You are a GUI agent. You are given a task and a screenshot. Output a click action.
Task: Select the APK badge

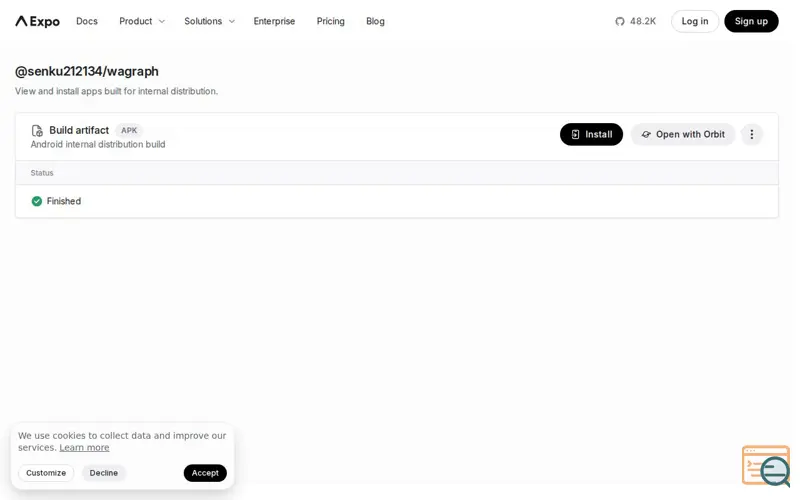129,131
